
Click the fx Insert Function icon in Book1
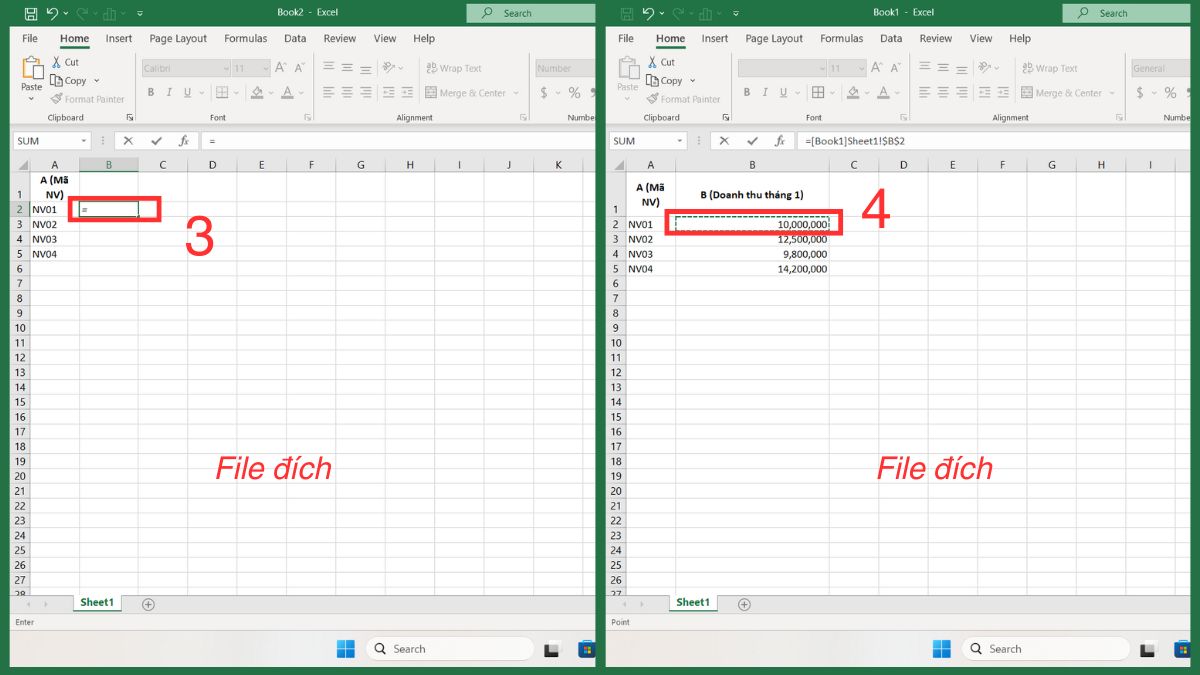(x=780, y=141)
